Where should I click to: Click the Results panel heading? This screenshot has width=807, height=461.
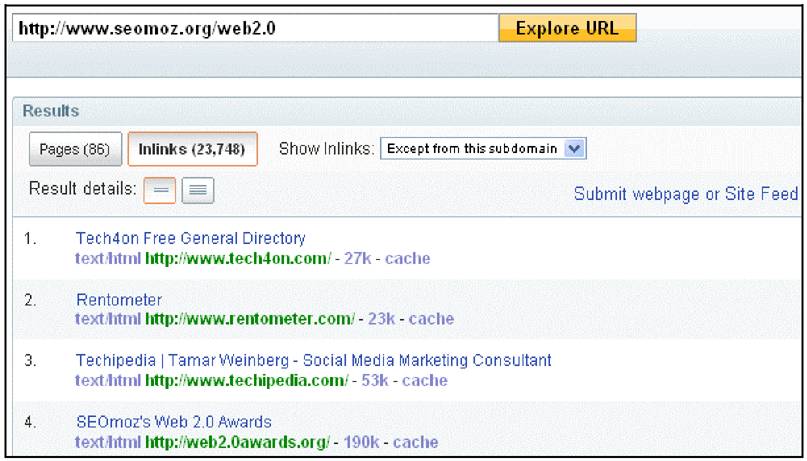(x=51, y=111)
